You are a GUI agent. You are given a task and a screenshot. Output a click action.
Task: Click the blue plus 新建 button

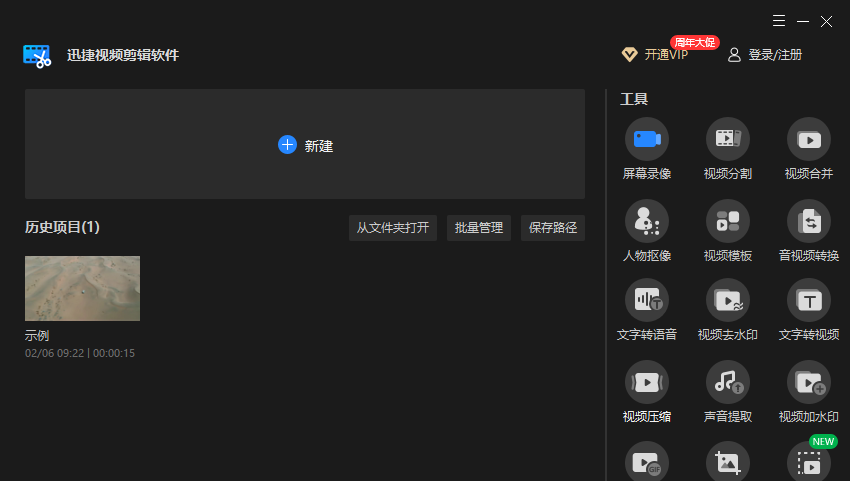(305, 145)
